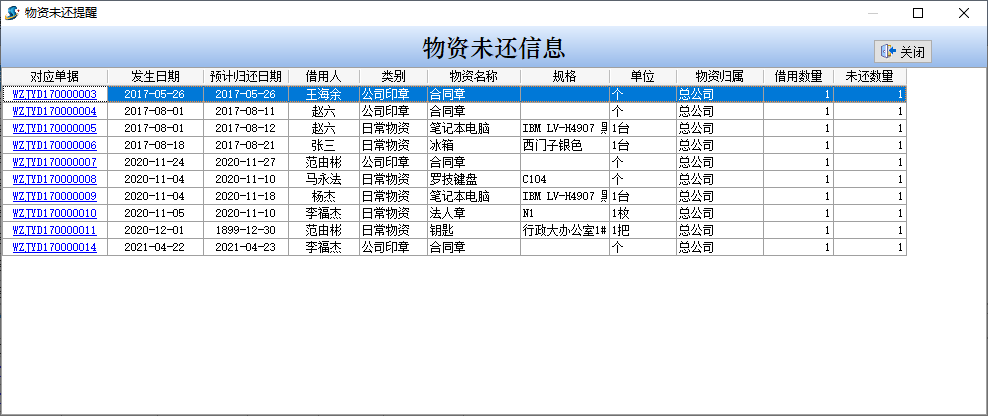Click the 1899-12-30 return date cell
The height and width of the screenshot is (416, 988).
(x=245, y=230)
